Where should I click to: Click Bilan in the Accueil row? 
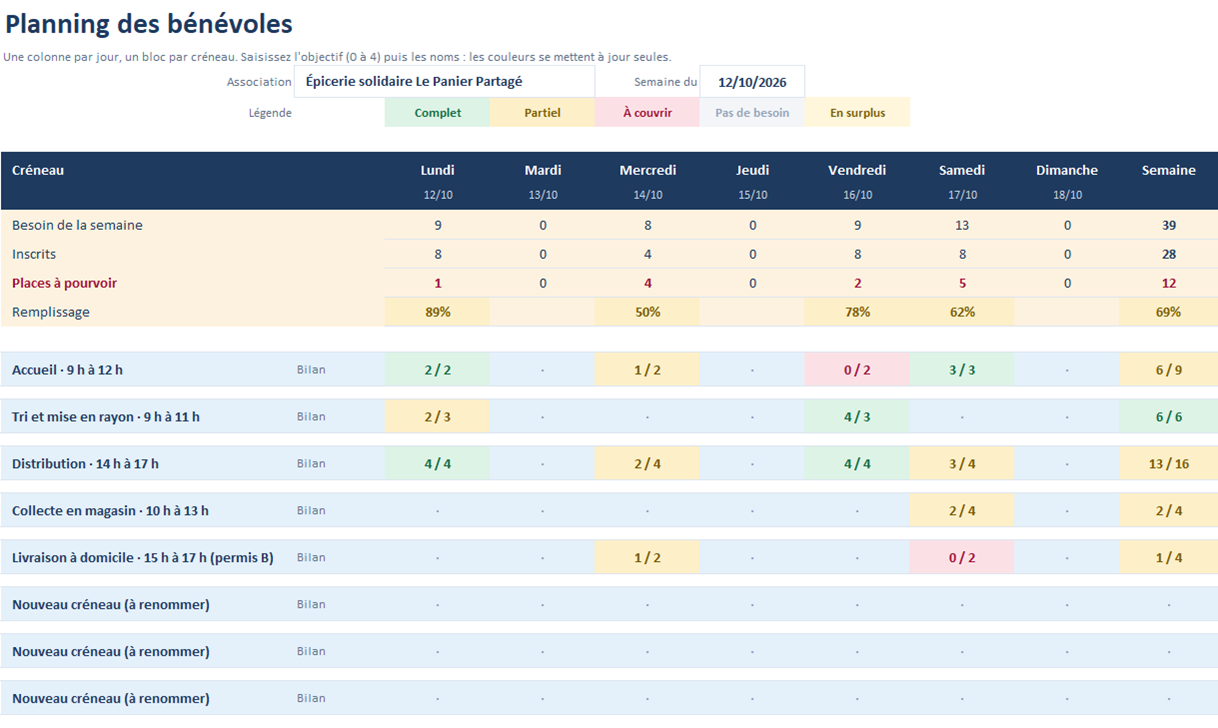click(x=311, y=370)
